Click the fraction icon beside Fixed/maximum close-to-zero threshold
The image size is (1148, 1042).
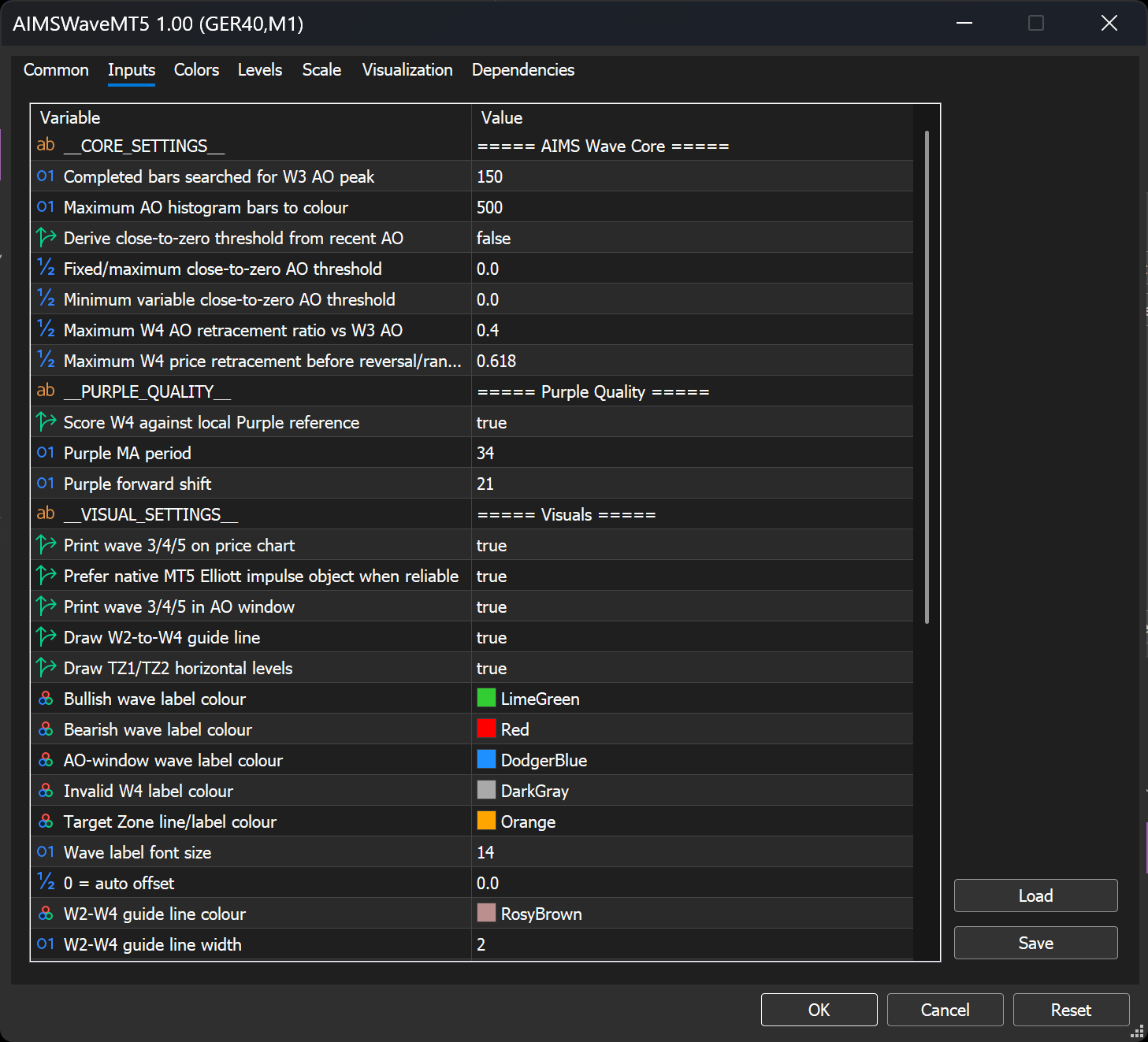pyautogui.click(x=46, y=268)
